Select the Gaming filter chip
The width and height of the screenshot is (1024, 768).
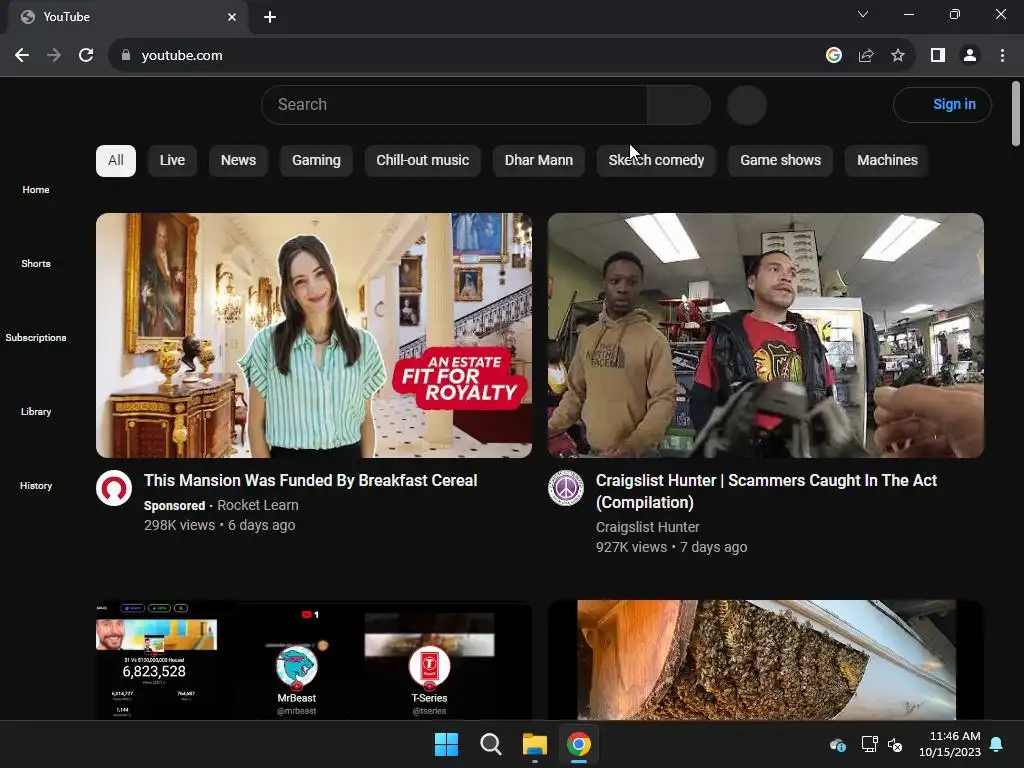click(316, 161)
